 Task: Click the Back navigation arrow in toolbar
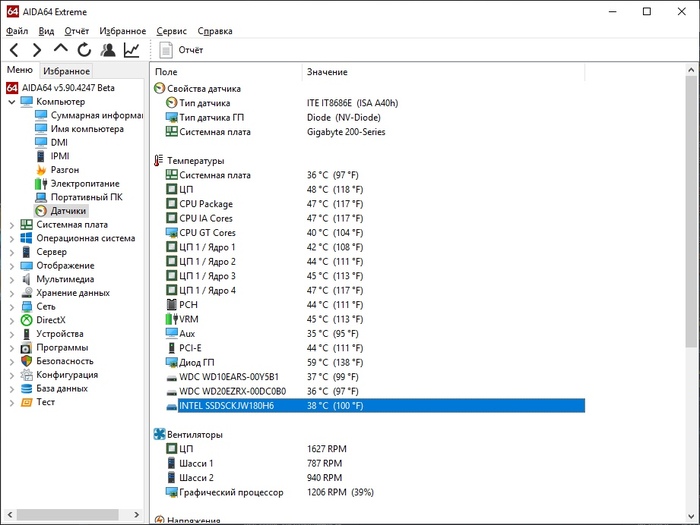13,50
